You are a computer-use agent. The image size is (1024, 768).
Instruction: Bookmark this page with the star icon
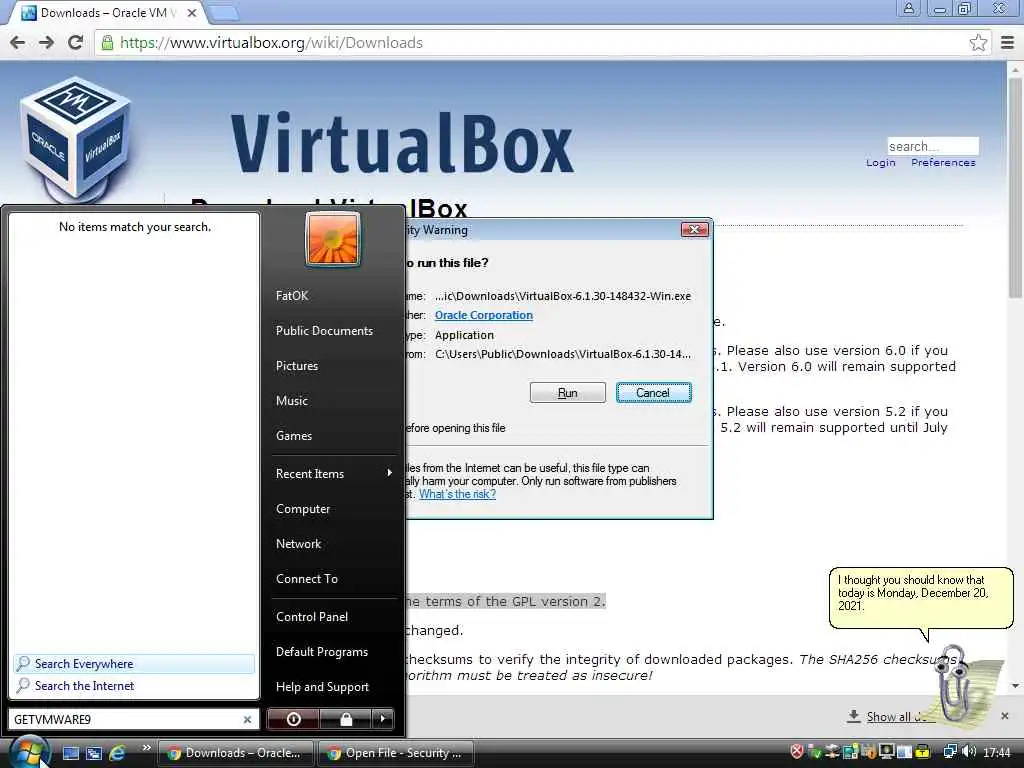pos(978,43)
